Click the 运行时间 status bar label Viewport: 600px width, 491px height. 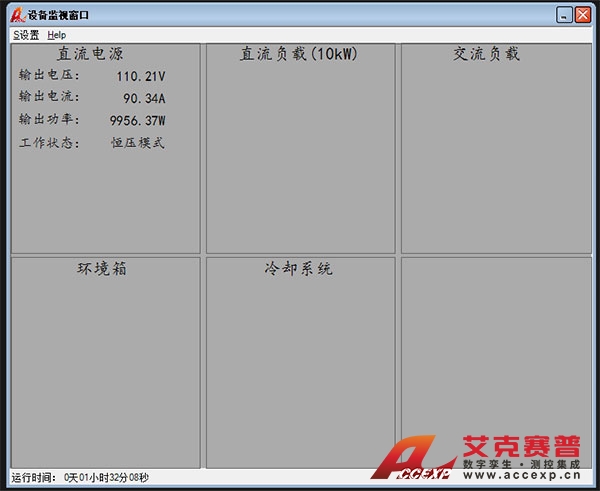pyautogui.click(x=34, y=478)
